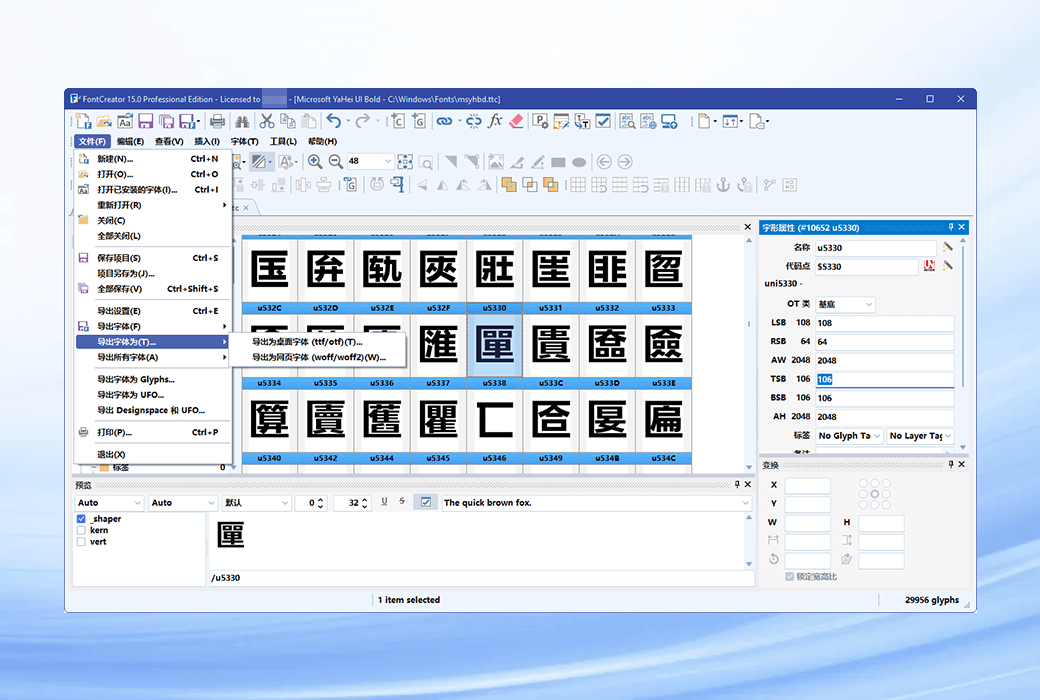Click the Undo arrow icon
This screenshot has width=1040, height=700.
[333, 121]
